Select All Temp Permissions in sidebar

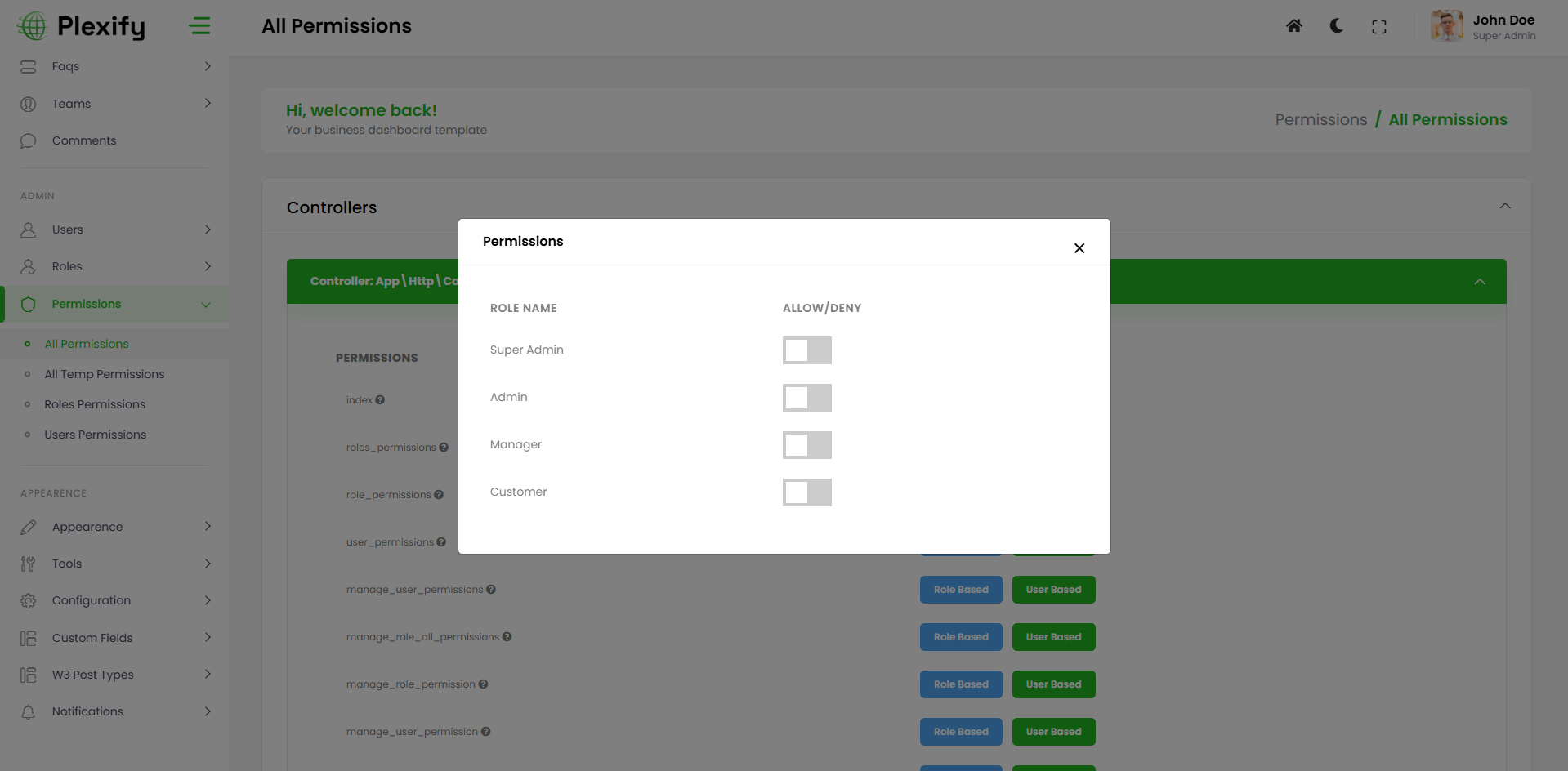tap(105, 374)
